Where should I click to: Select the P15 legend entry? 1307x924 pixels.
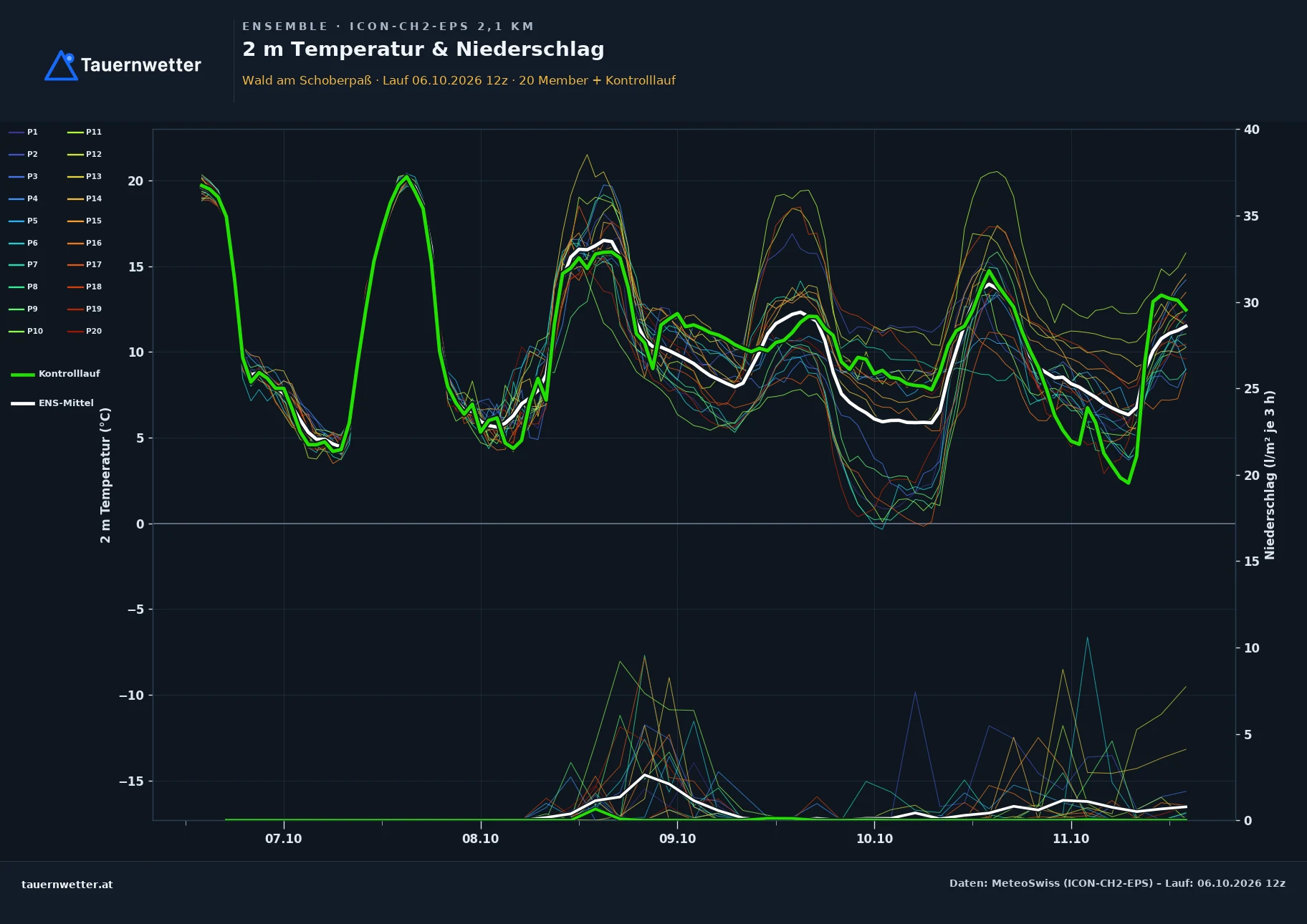(x=85, y=221)
